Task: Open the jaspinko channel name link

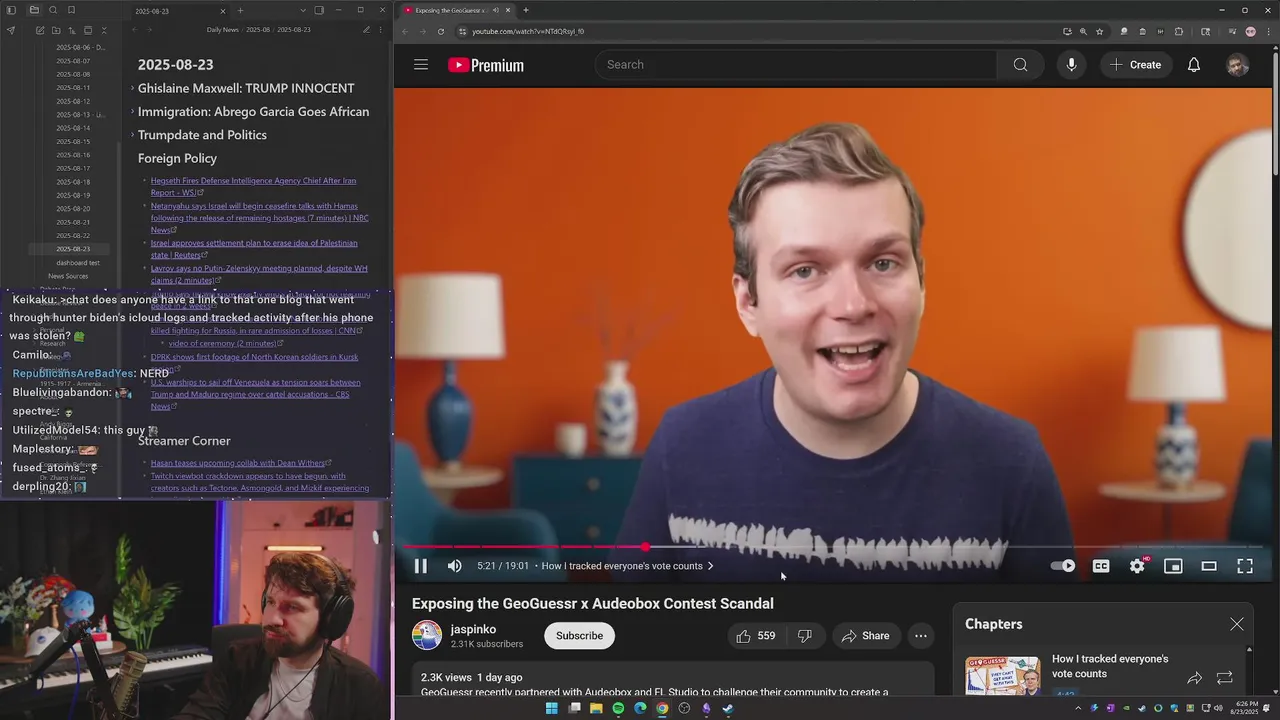Action: point(473,629)
